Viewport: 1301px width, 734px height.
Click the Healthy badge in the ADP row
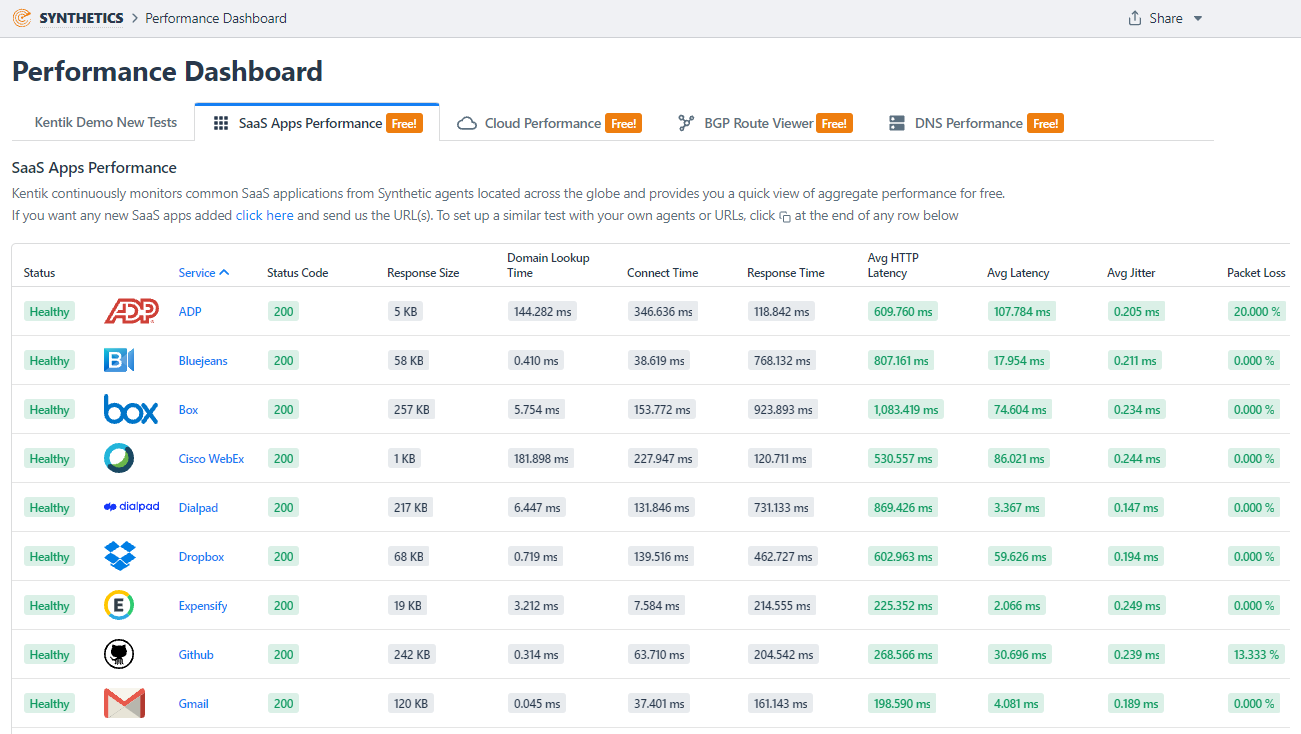pos(49,312)
